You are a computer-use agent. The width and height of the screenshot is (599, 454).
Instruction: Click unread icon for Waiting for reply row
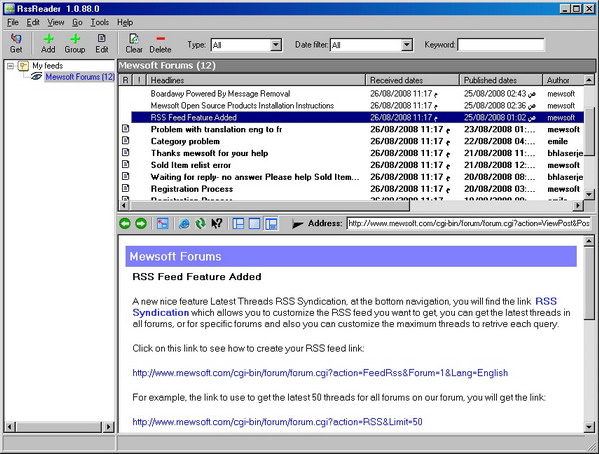(125, 176)
